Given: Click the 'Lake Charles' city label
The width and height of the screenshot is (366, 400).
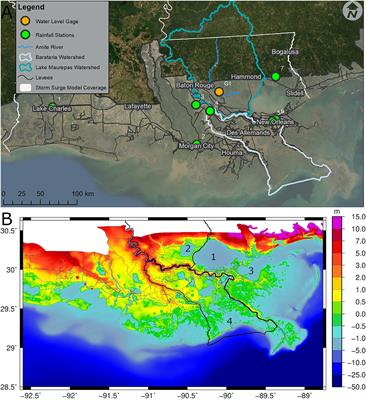Looking at the screenshot, I should 52,109.
